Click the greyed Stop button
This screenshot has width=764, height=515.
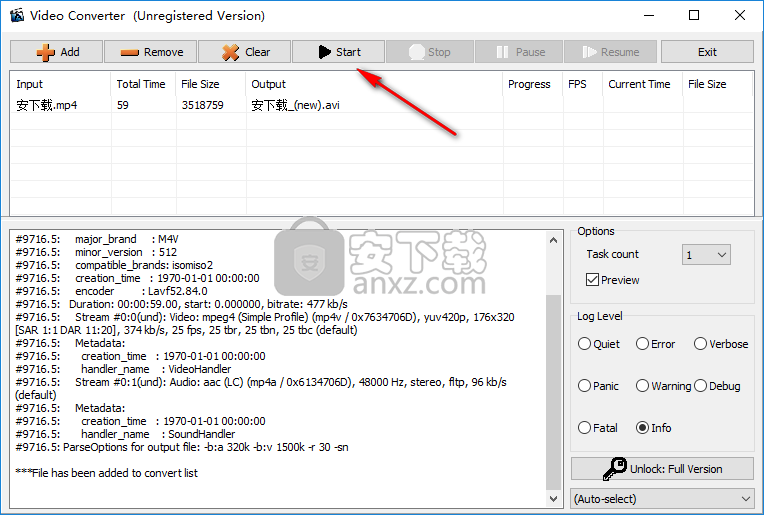[x=430, y=52]
